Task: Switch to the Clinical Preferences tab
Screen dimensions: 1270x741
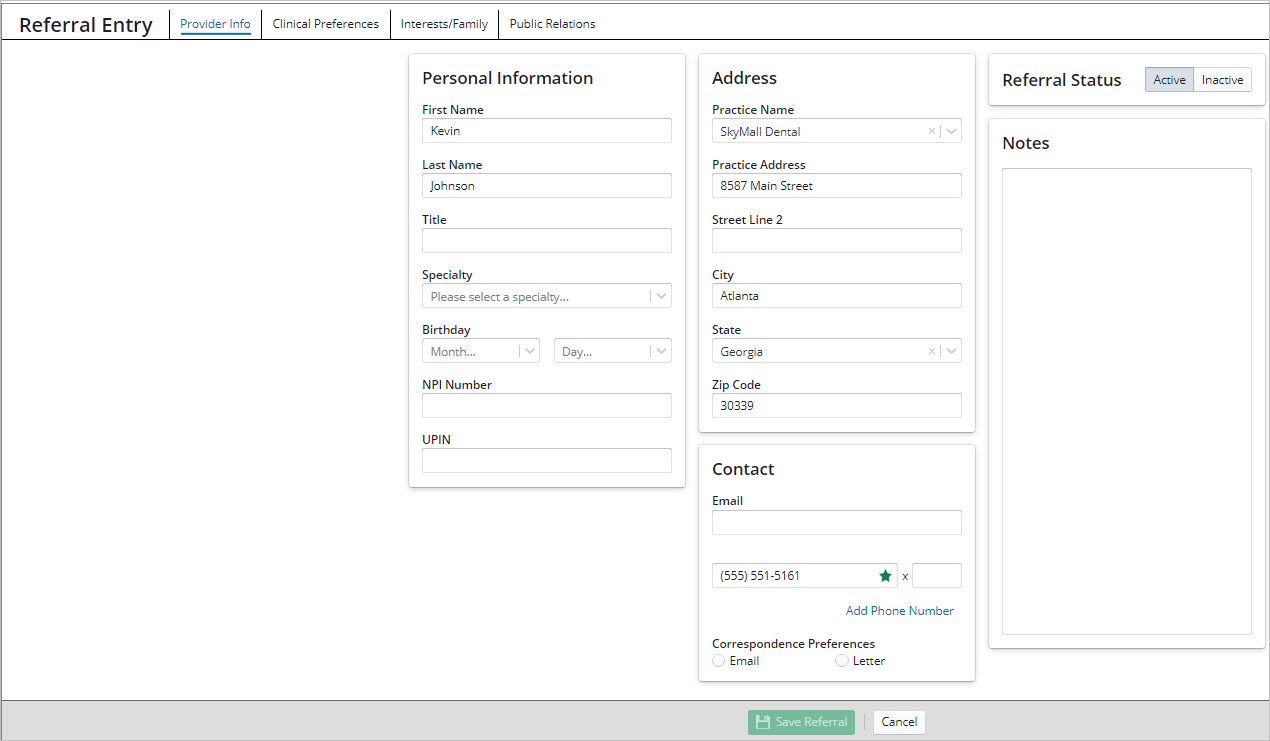Action: (x=325, y=23)
